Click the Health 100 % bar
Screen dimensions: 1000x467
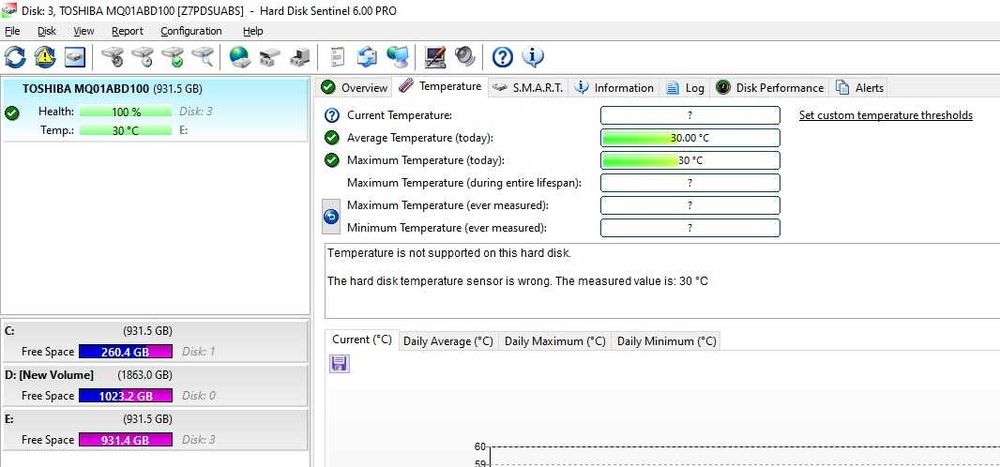point(126,112)
